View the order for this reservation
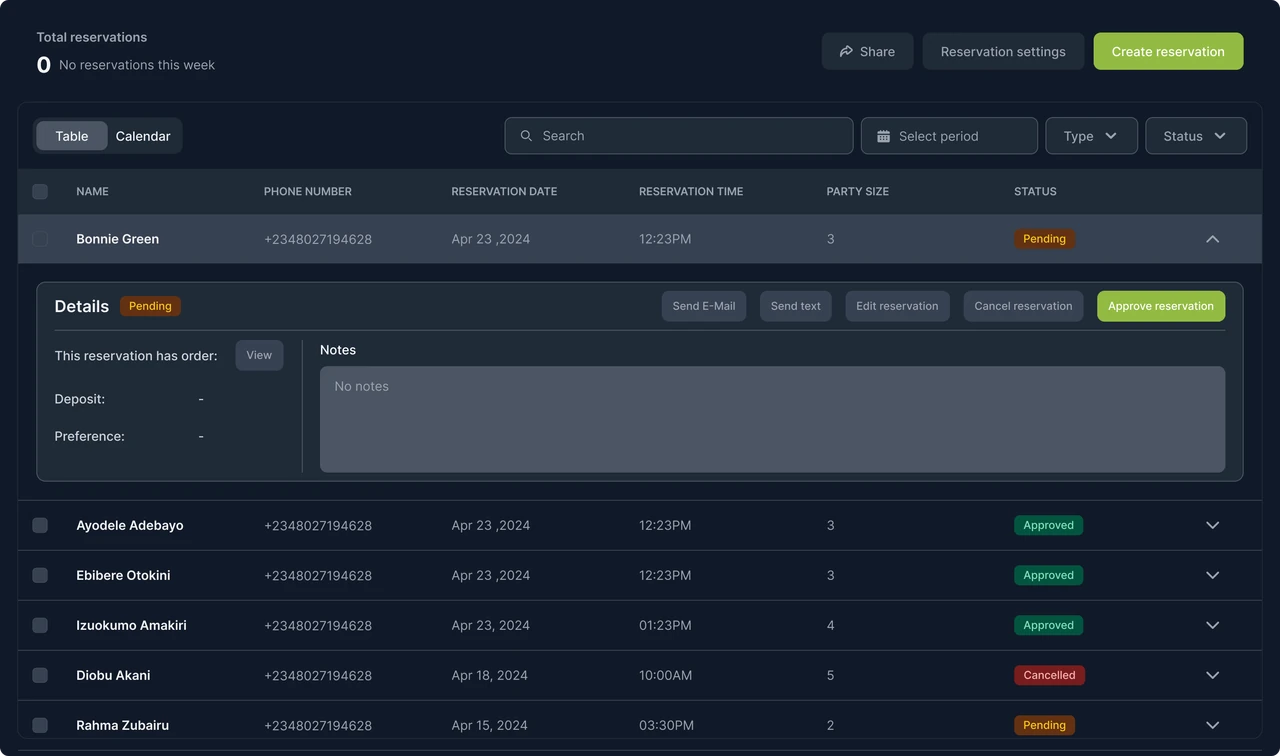This screenshot has height=756, width=1280. coord(259,355)
